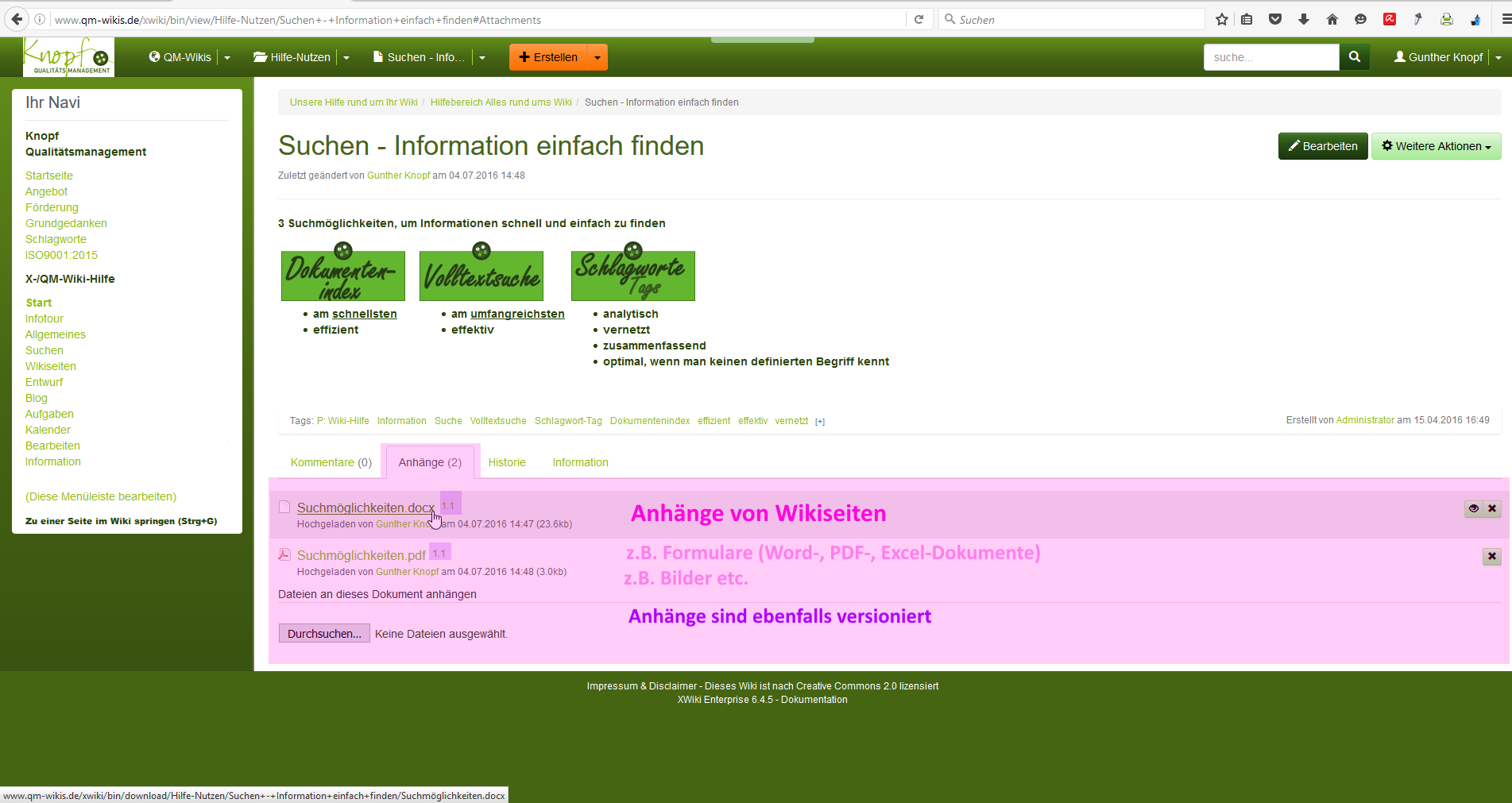Open the Pocket save icon
The image size is (1512, 803).
pos(1275,20)
